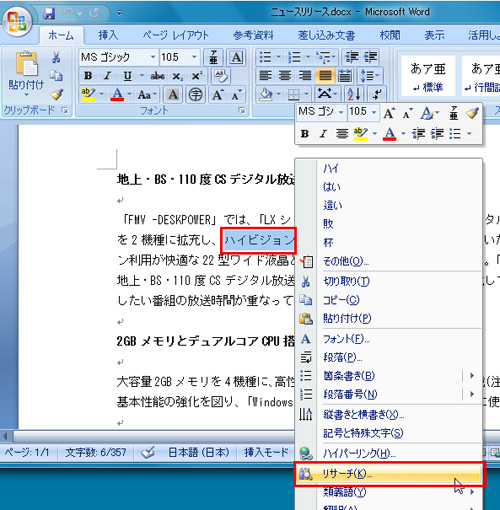Apply yellow text highlight color in ribbon
Image resolution: width=500 pixels, height=510 pixels.
click(x=88, y=95)
